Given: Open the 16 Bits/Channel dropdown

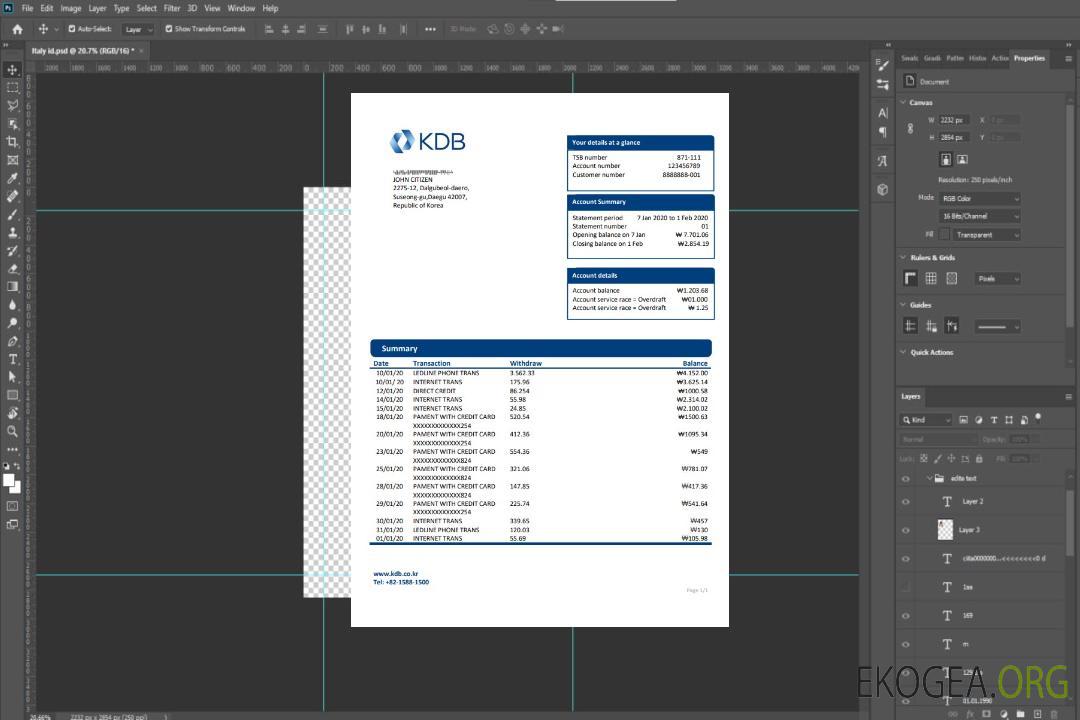Looking at the screenshot, I should pos(980,216).
